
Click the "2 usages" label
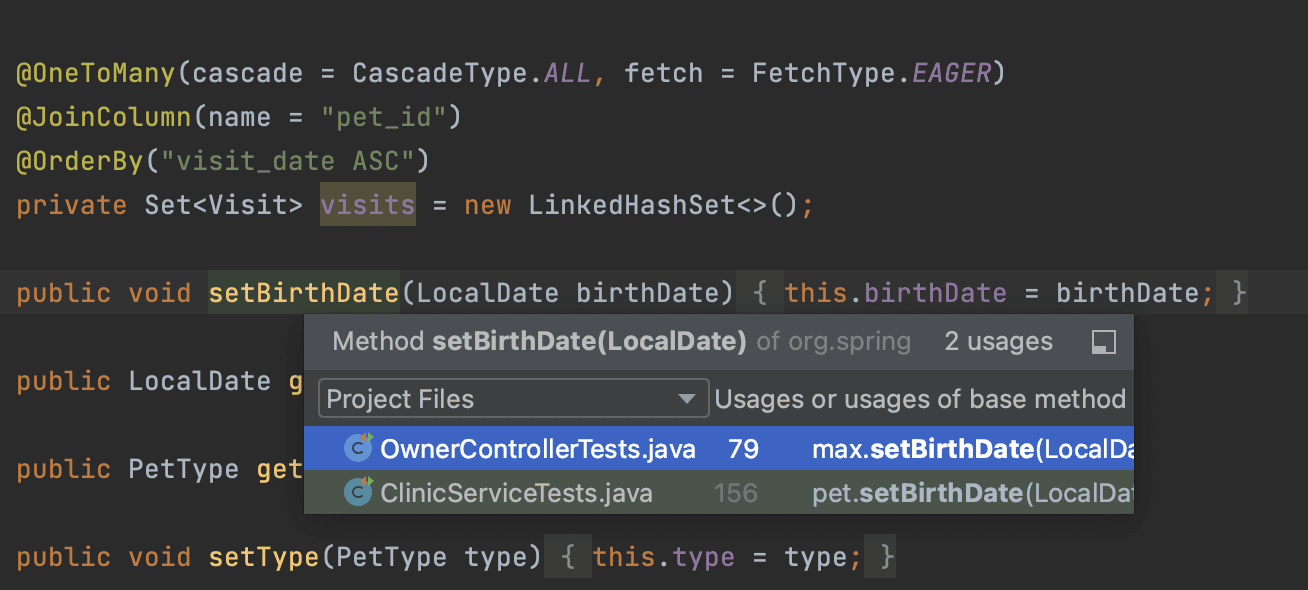997,341
